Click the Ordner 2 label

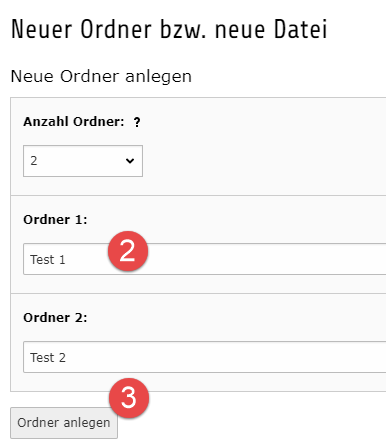point(55,318)
